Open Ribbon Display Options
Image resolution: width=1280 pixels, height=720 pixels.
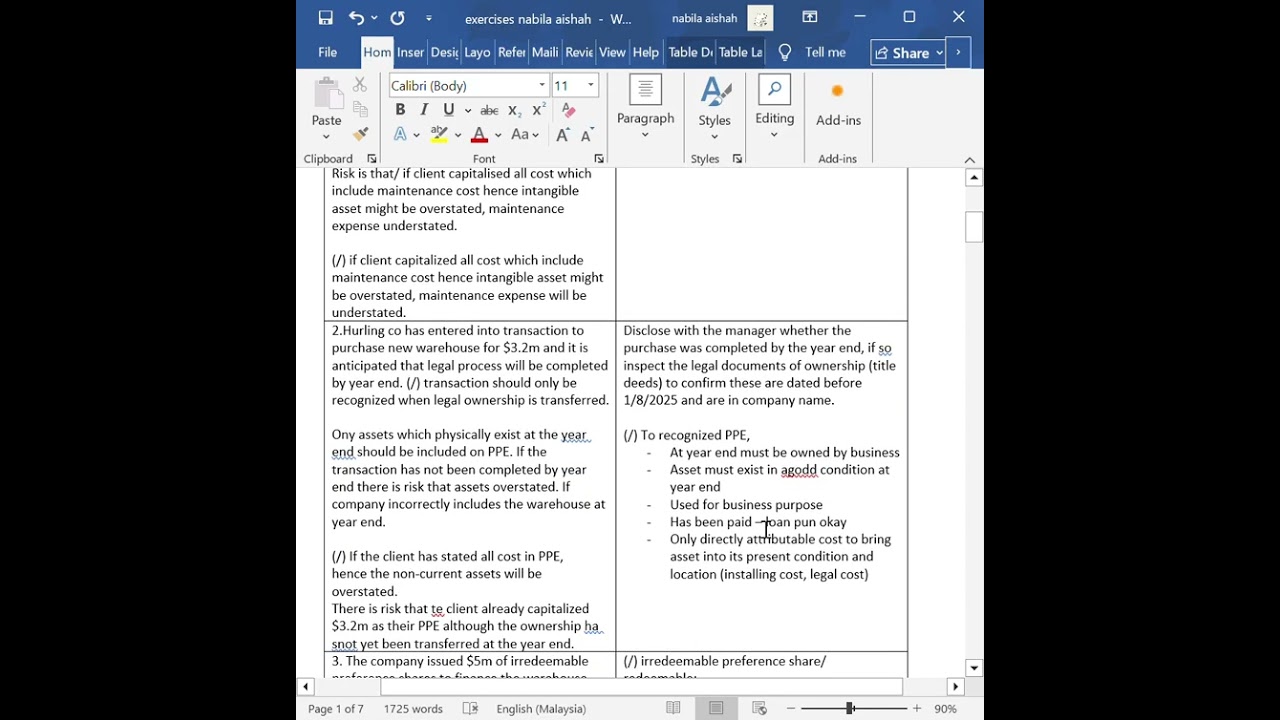810,17
